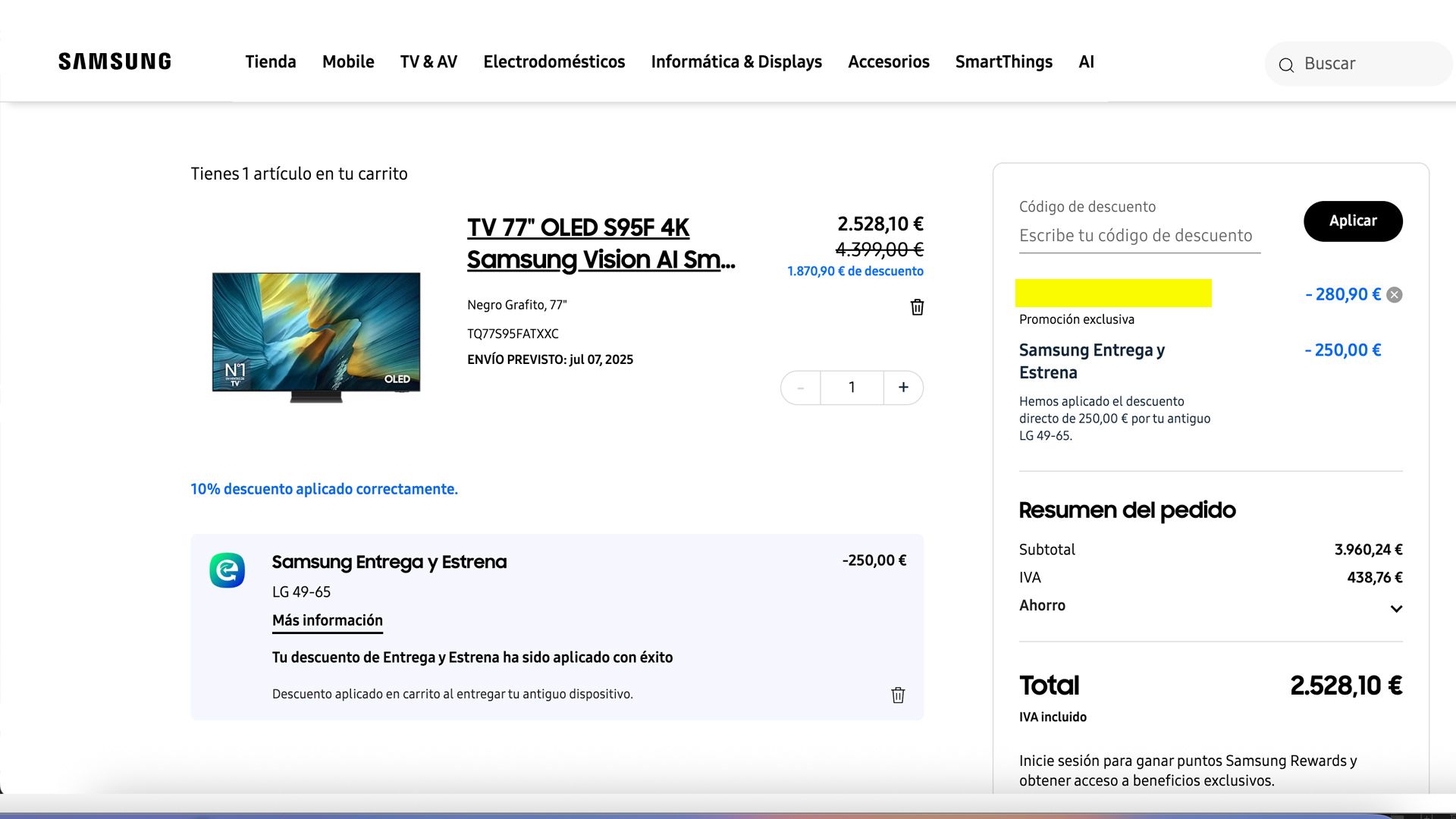Screen dimensions: 1456x819
Task: Click the Samsung logo
Action: [115, 61]
